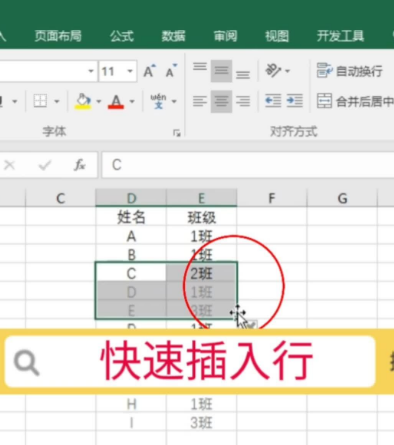Decrease font size with small A icon

coord(171,71)
